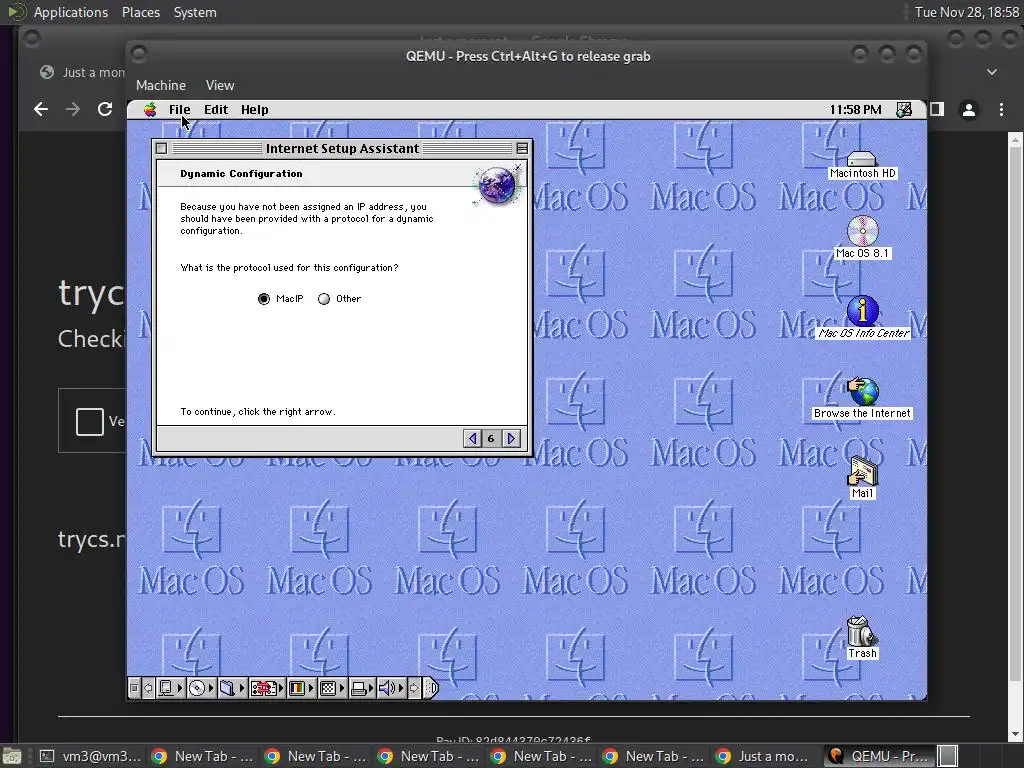This screenshot has width=1024, height=768.
Task: Go to the next page with the right arrow
Action: (x=511, y=438)
